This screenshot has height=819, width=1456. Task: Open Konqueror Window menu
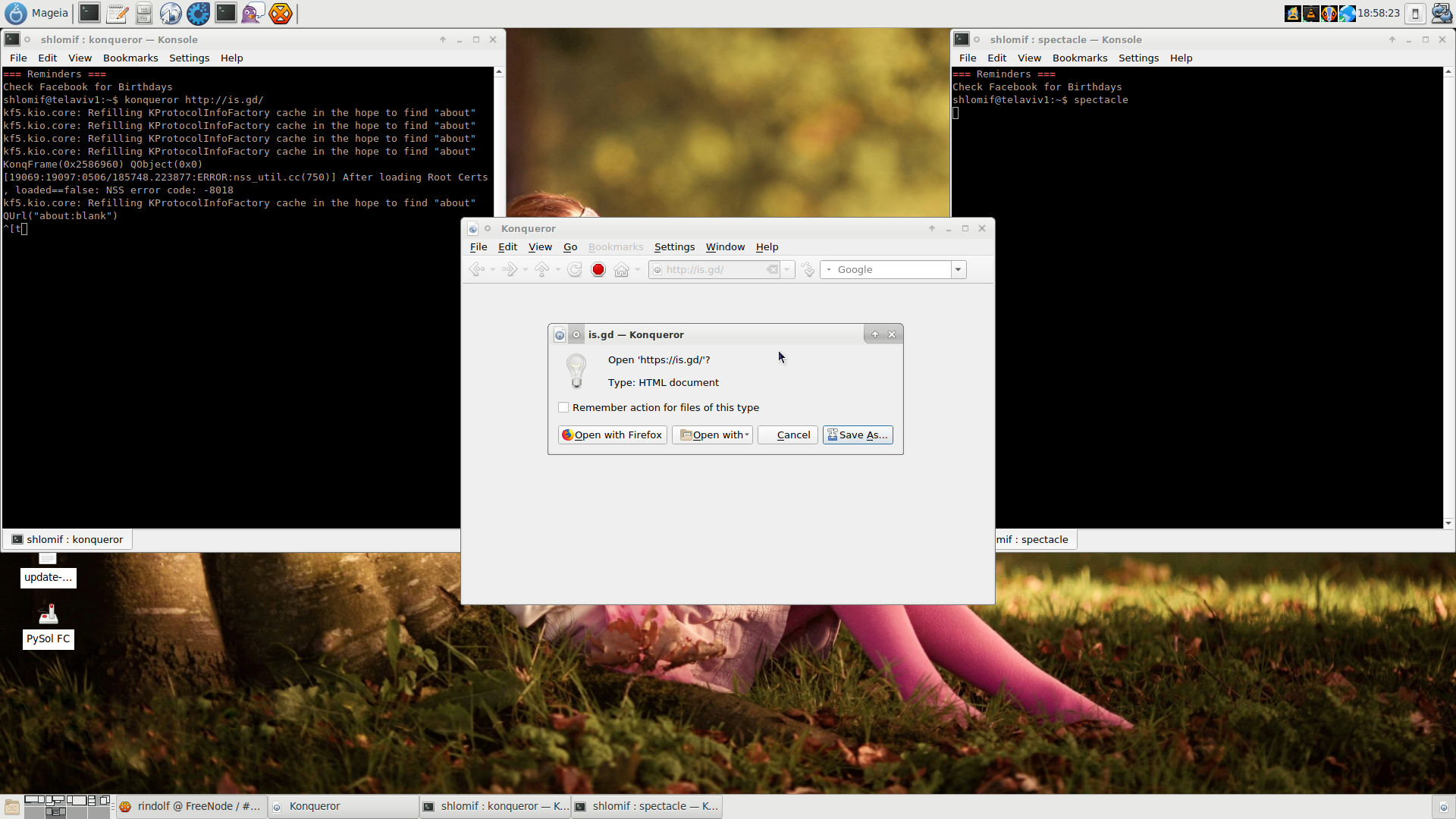(725, 246)
